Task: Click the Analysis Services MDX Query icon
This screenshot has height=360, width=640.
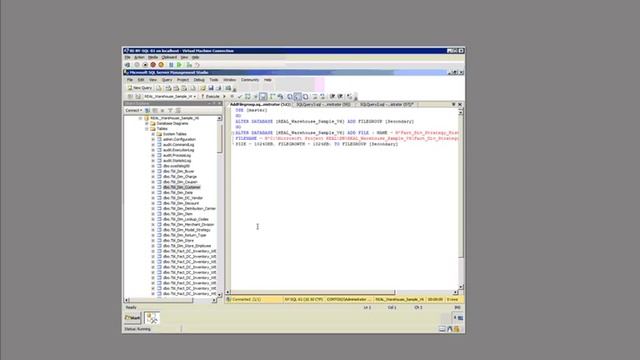Action: point(169,88)
